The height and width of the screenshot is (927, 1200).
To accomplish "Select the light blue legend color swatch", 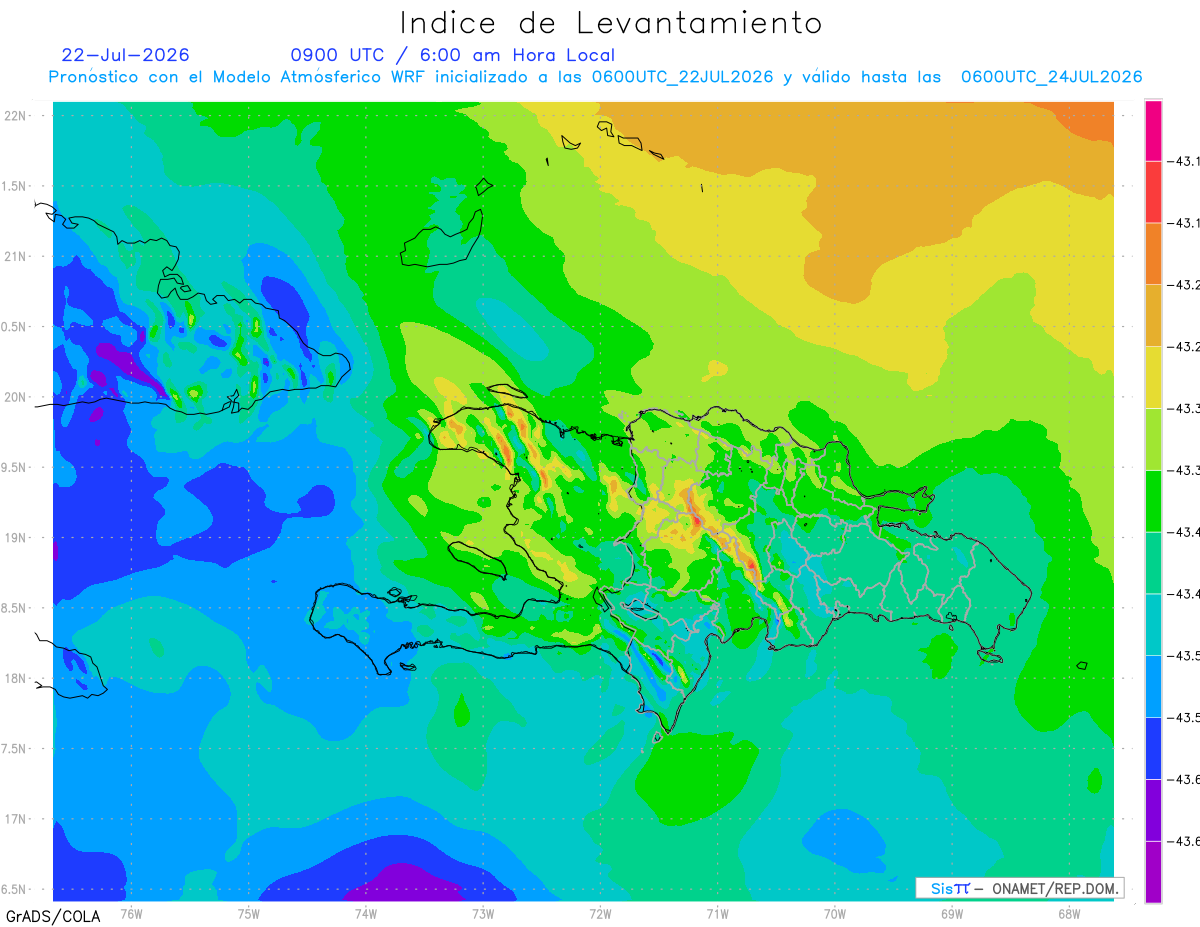I will tap(1153, 687).
